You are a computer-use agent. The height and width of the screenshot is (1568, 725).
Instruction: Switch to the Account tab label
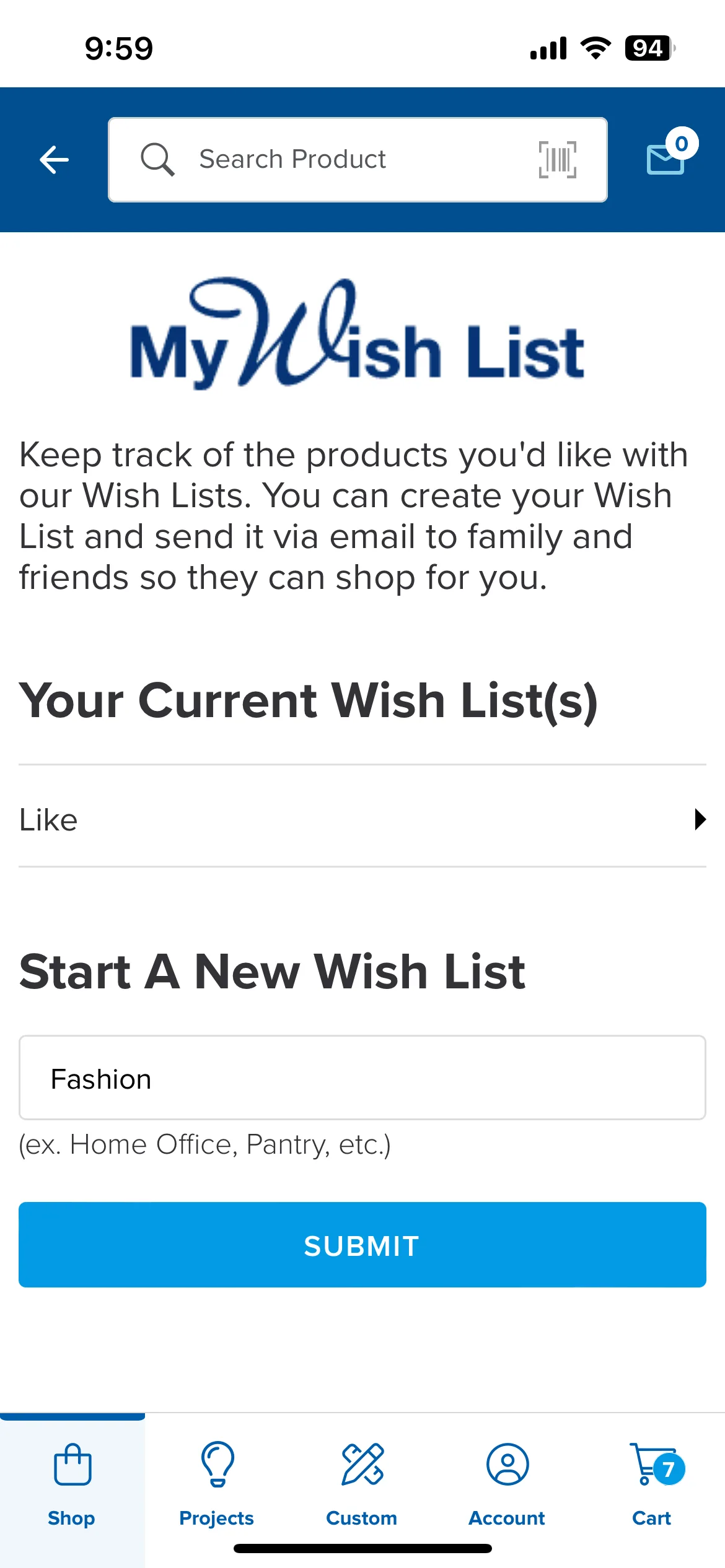click(507, 1518)
